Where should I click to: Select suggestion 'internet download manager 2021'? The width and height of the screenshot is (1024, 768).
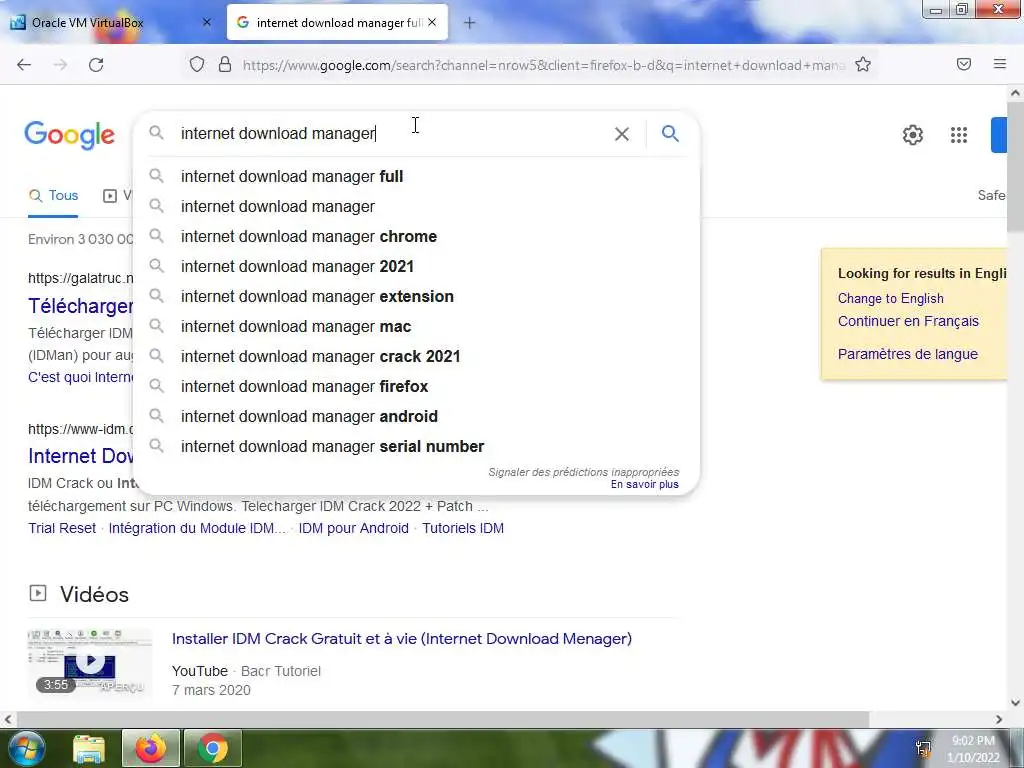417,266
